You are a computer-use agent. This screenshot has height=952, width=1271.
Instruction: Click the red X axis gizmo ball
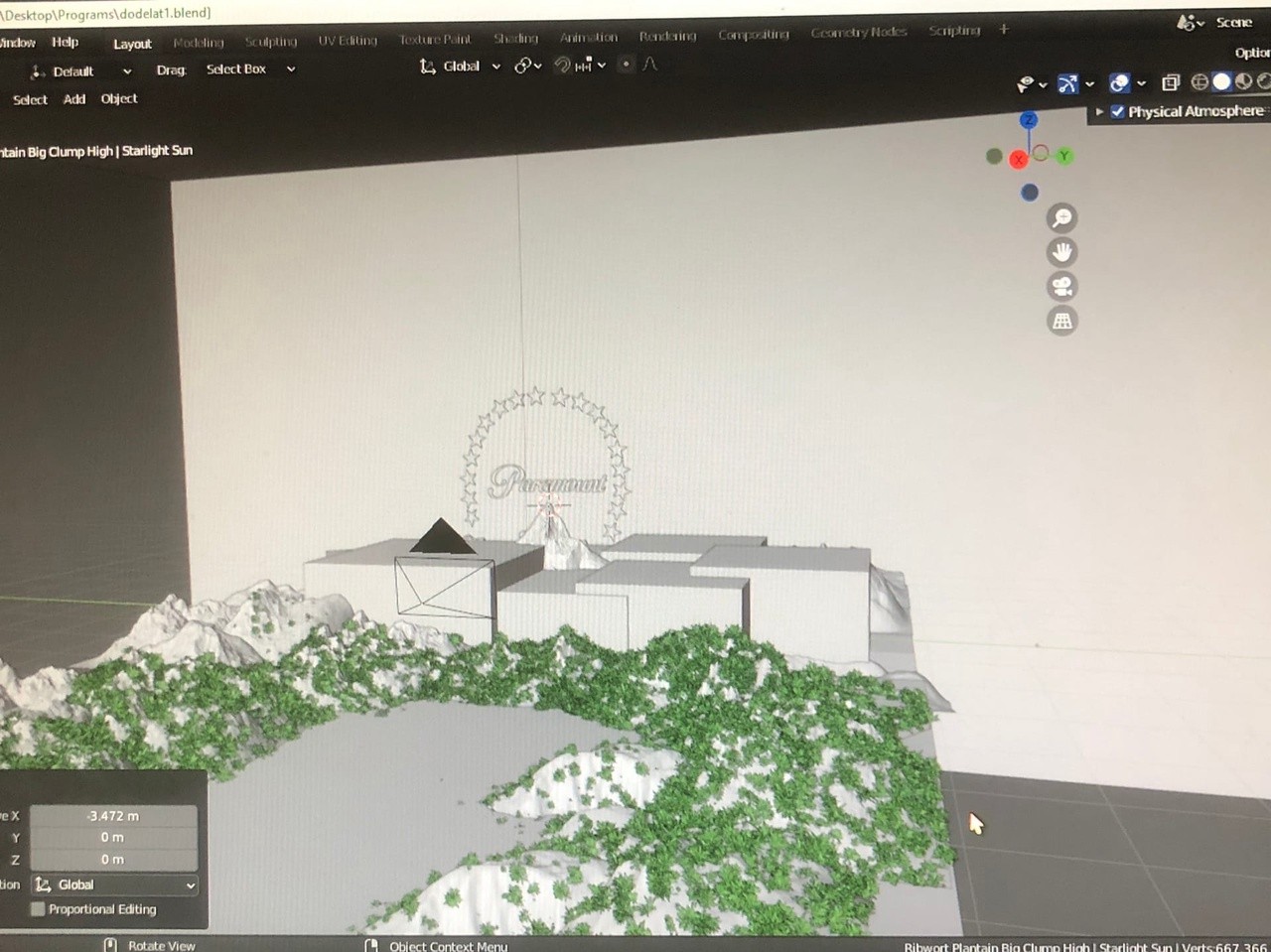pyautogui.click(x=1019, y=160)
